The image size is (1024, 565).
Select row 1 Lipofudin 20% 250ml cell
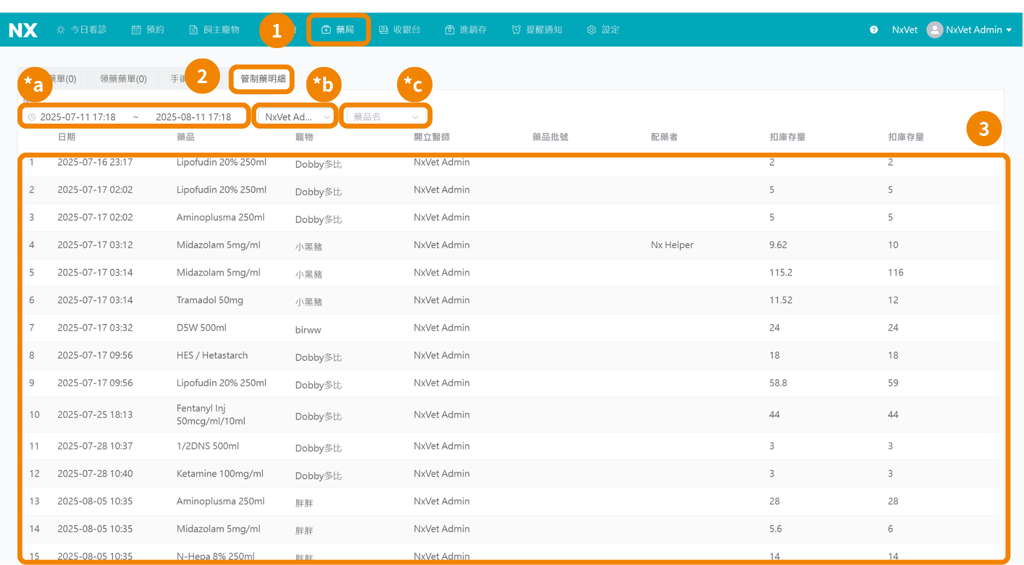coord(221,162)
